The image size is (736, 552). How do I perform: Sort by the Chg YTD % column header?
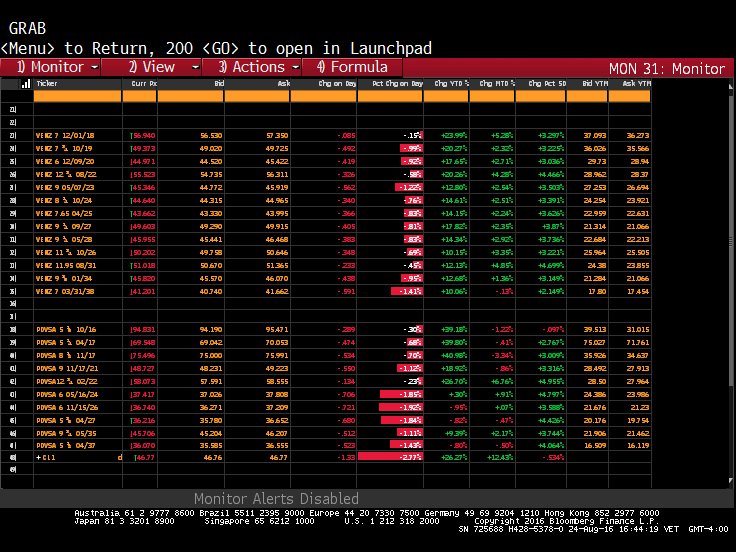pos(451,84)
